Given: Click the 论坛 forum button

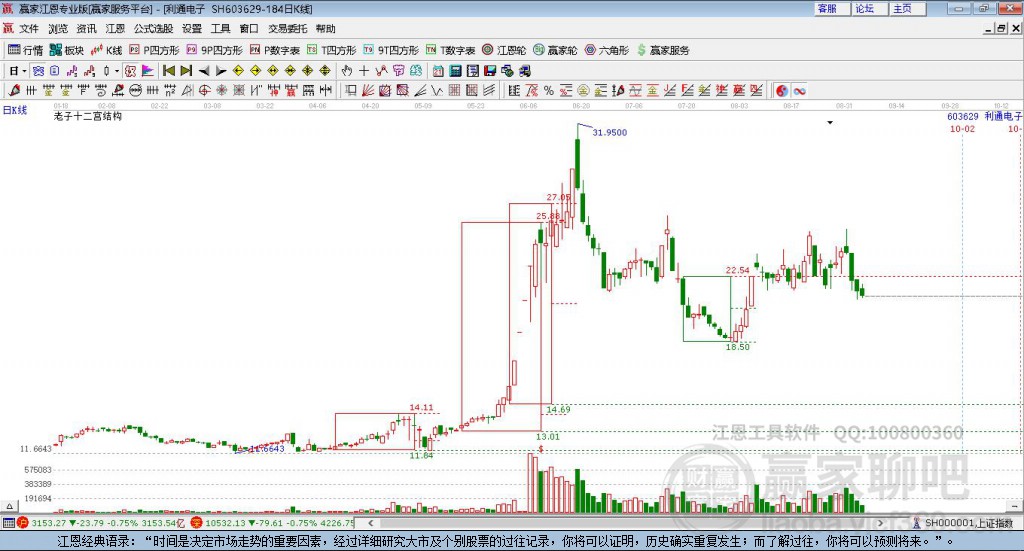Looking at the screenshot, I should tap(869, 8).
